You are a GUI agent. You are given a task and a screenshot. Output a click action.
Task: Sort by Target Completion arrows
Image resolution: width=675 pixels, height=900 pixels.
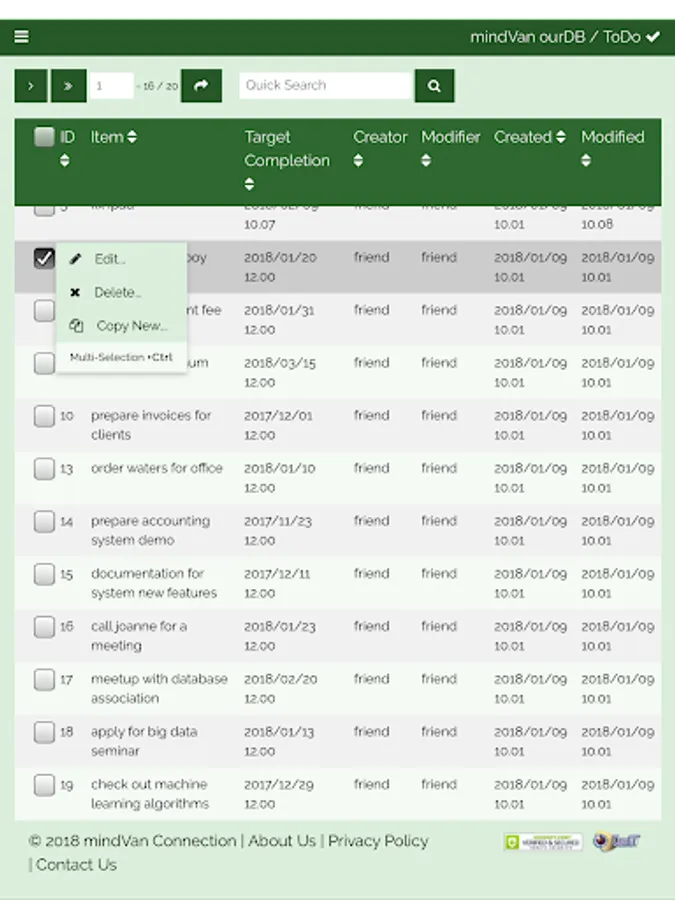(249, 184)
